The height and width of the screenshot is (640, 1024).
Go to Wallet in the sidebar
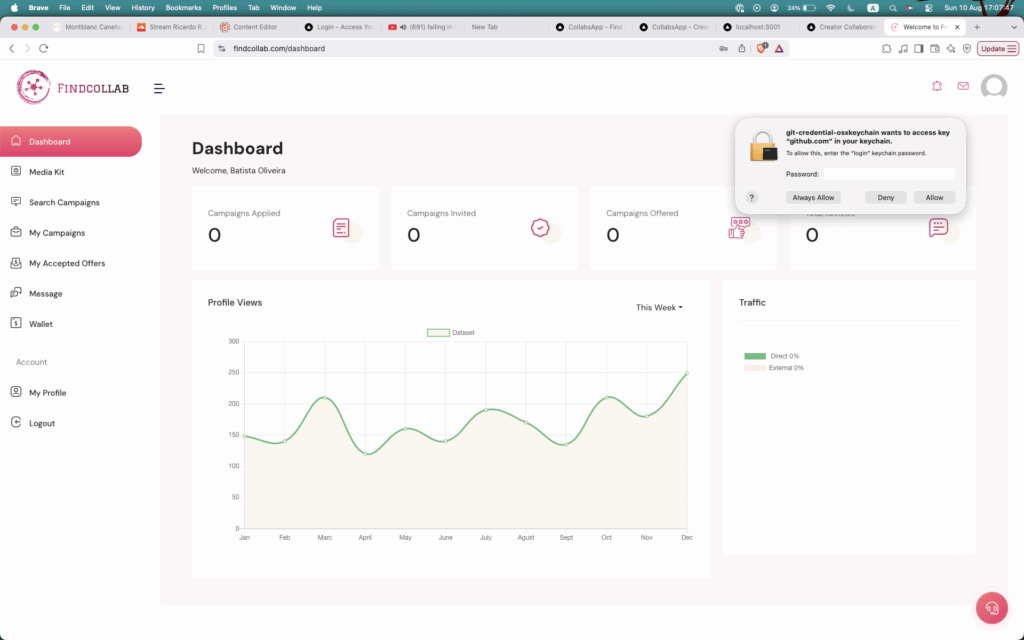click(x=41, y=324)
